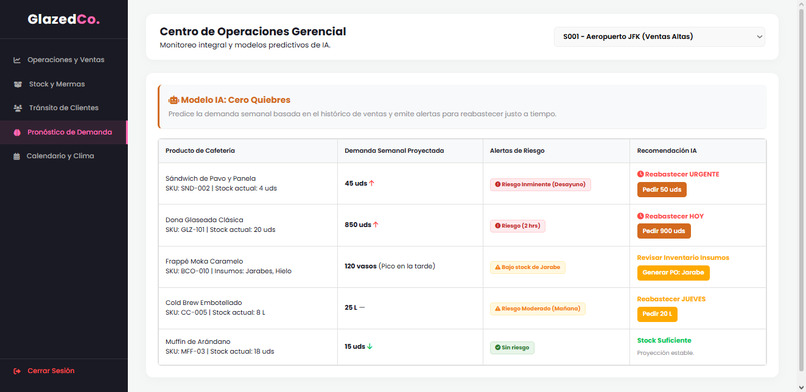
Task: Click Revisar Inventario Insumos text
Action: [x=683, y=257]
